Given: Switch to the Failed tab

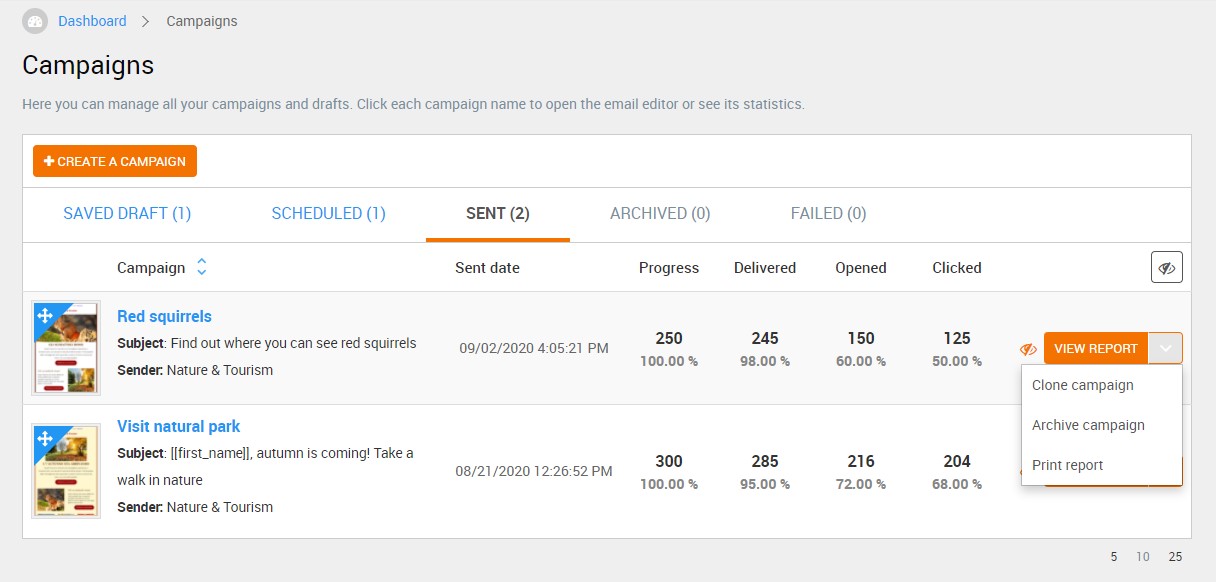Looking at the screenshot, I should tap(828, 213).
